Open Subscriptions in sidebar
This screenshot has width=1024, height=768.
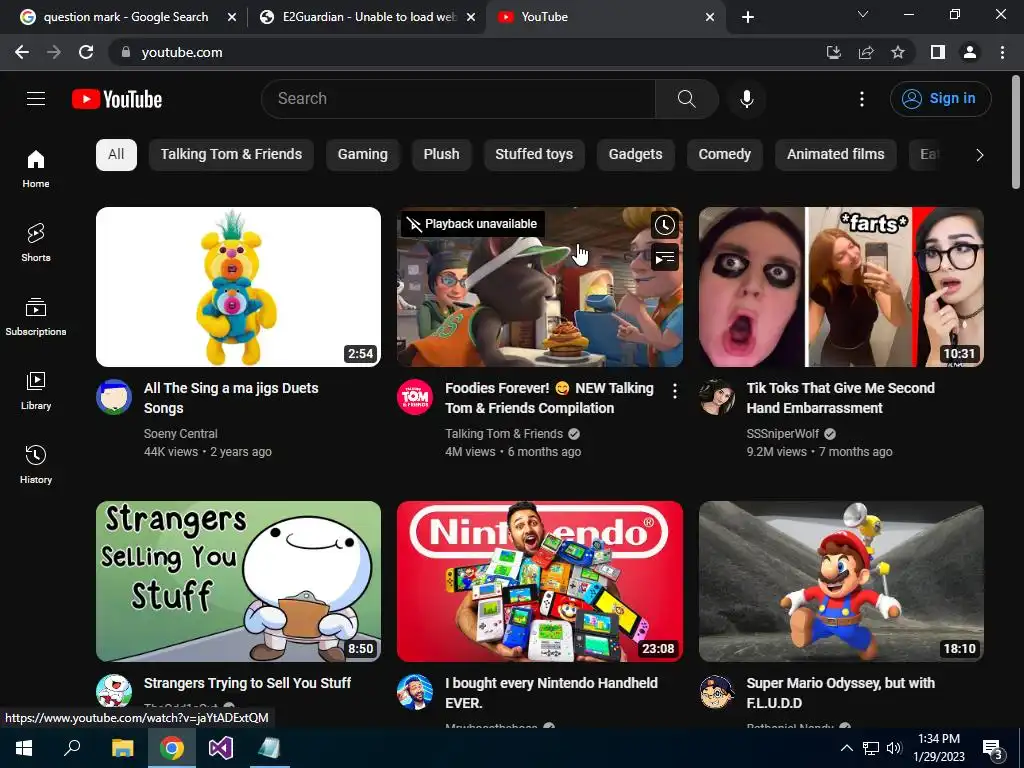click(x=36, y=316)
